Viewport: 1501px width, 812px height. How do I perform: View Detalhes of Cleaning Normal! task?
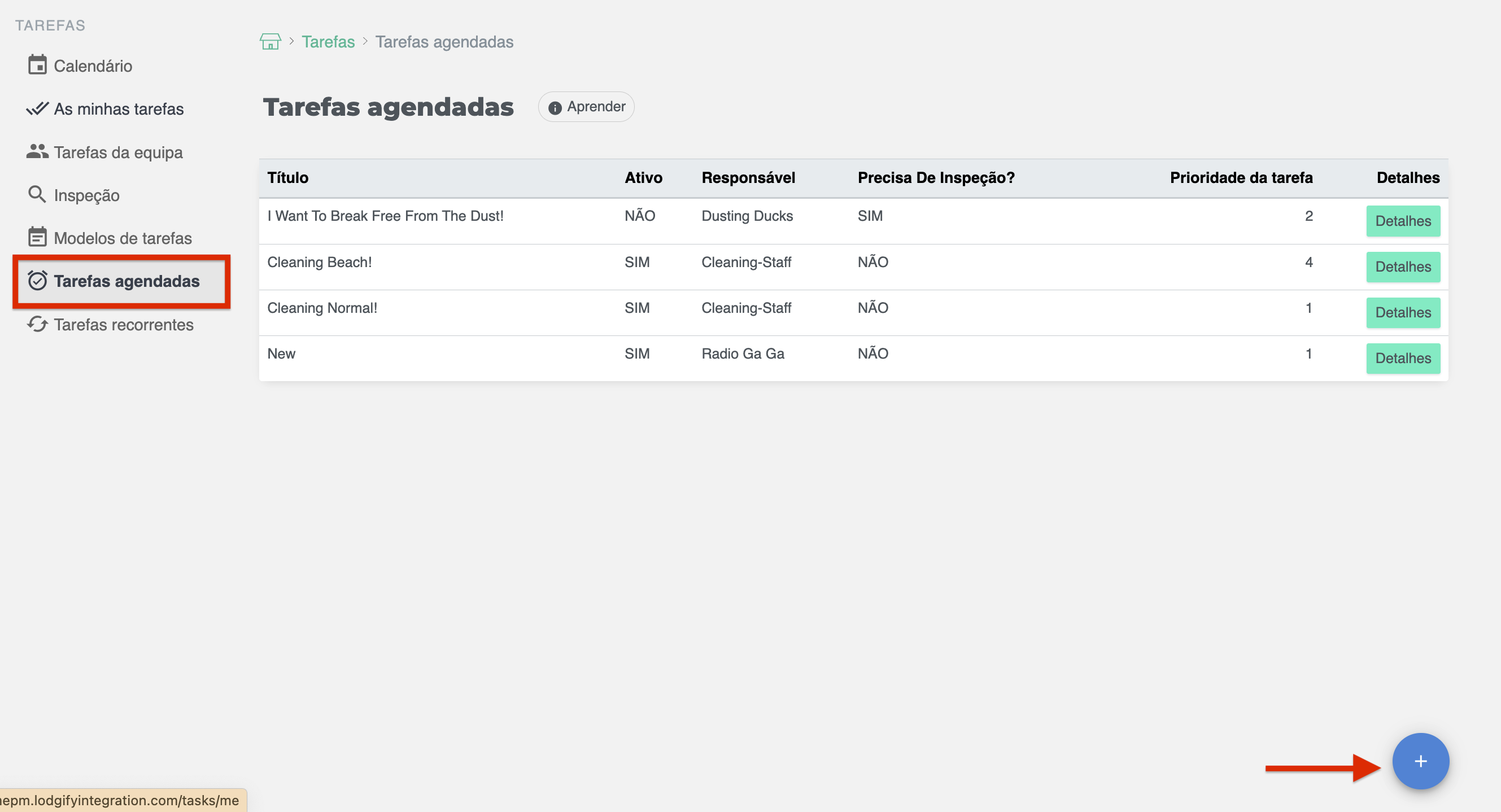[x=1403, y=313]
